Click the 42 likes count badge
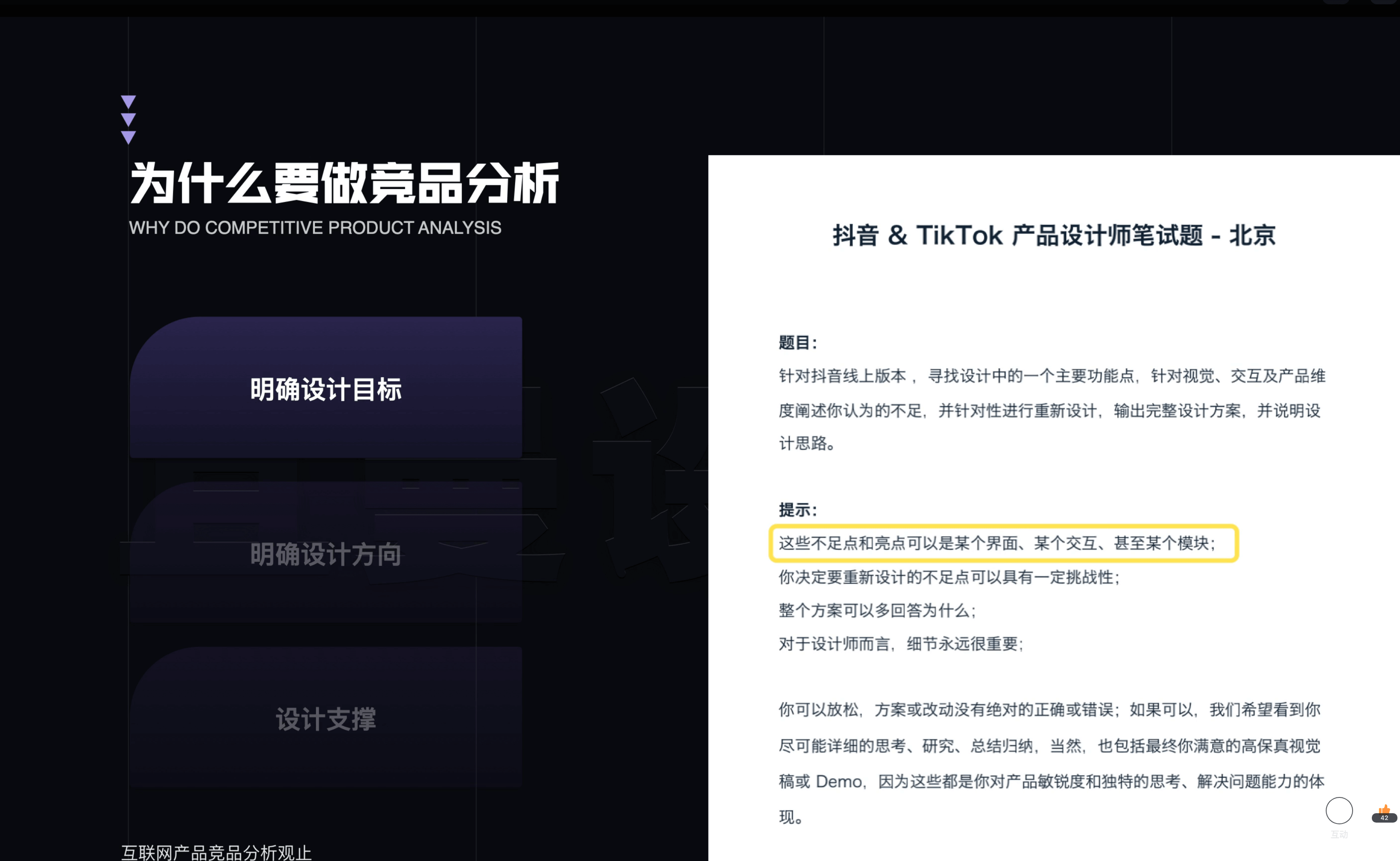The width and height of the screenshot is (1400, 861). coord(1384,818)
